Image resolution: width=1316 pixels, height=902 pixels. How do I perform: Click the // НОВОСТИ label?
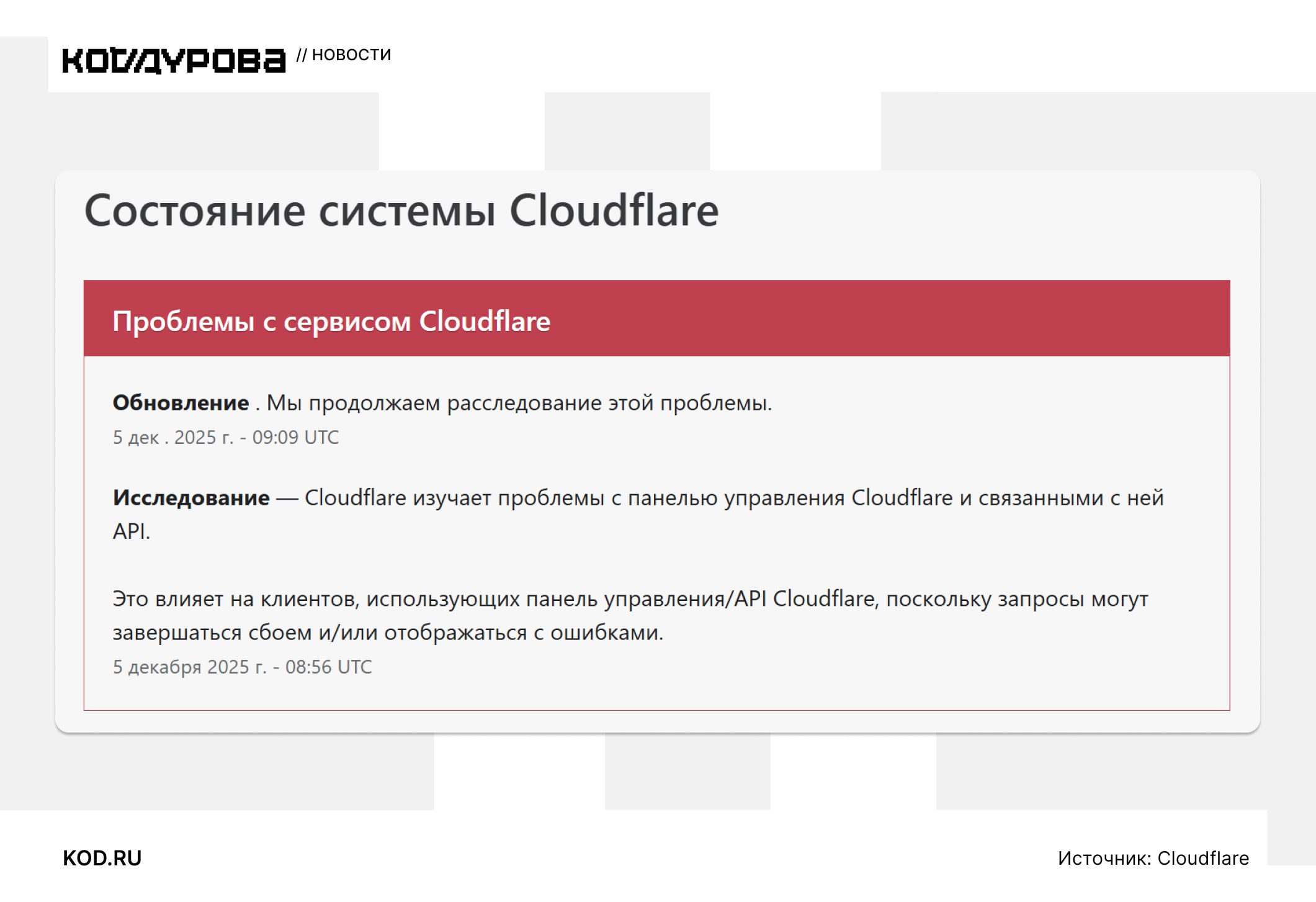click(344, 55)
